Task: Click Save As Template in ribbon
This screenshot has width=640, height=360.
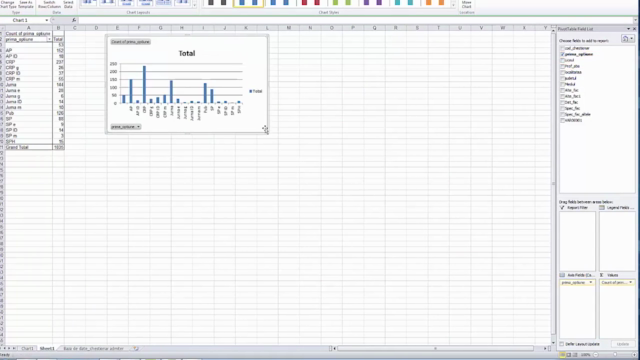Action: pos(26,4)
